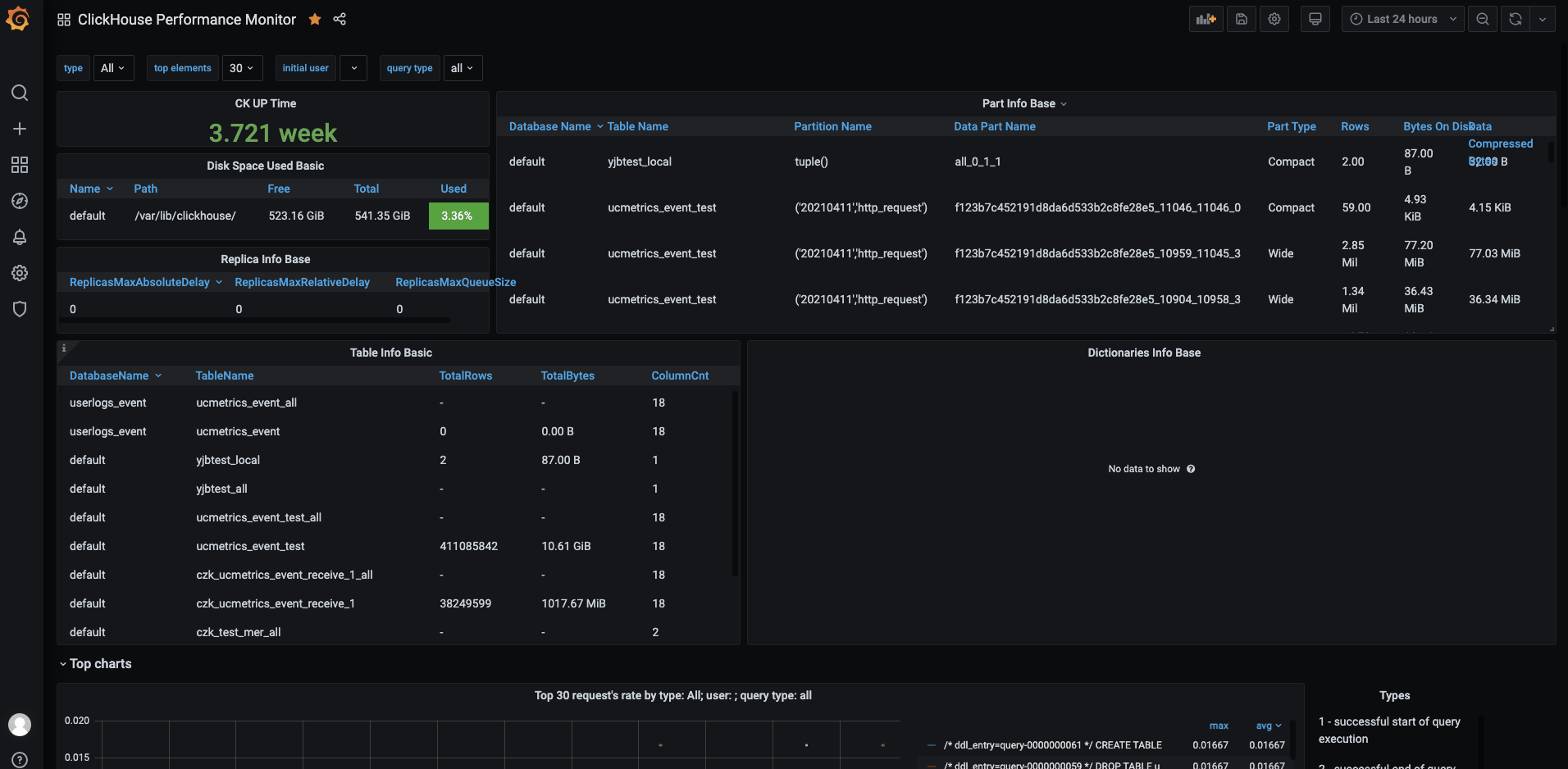Viewport: 1568px width, 769px height.
Task: Open Alerting via the bell icon
Action: click(x=20, y=237)
